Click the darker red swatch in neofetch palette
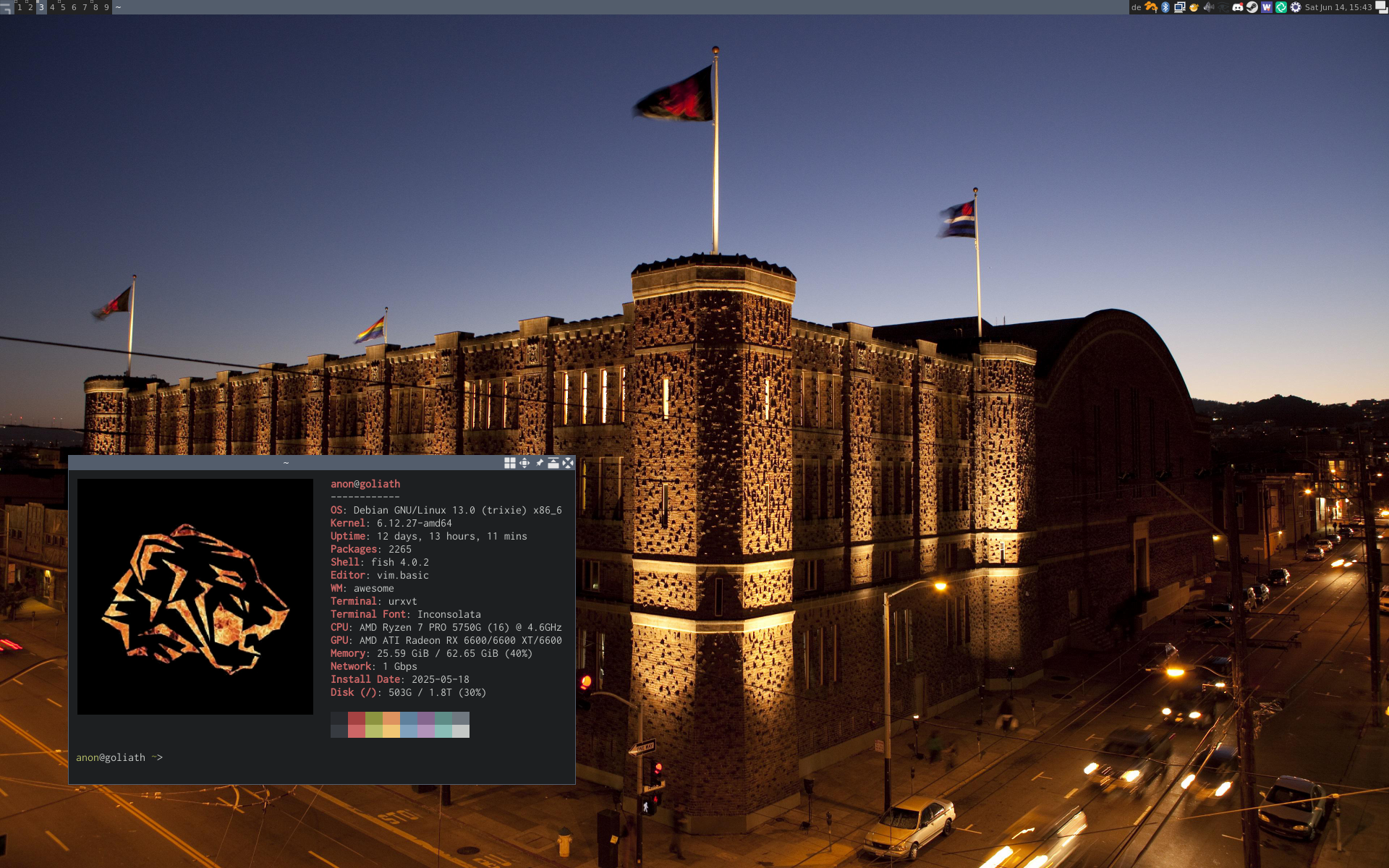The height and width of the screenshot is (868, 1389). [357, 718]
